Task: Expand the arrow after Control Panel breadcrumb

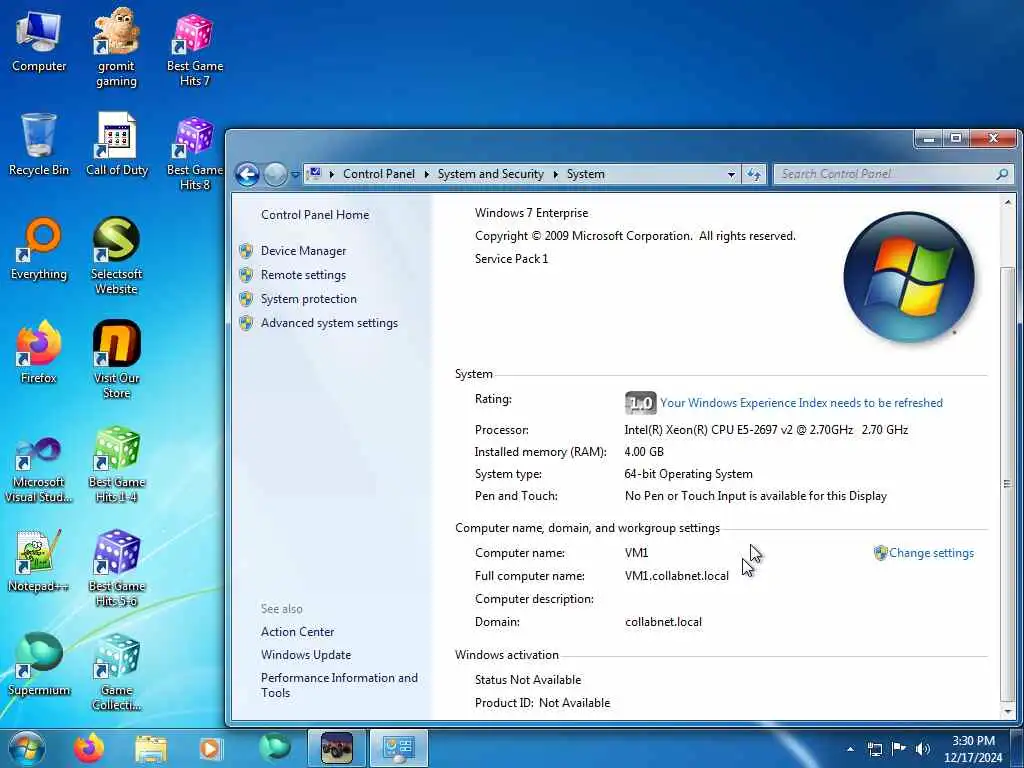Action: (x=426, y=174)
